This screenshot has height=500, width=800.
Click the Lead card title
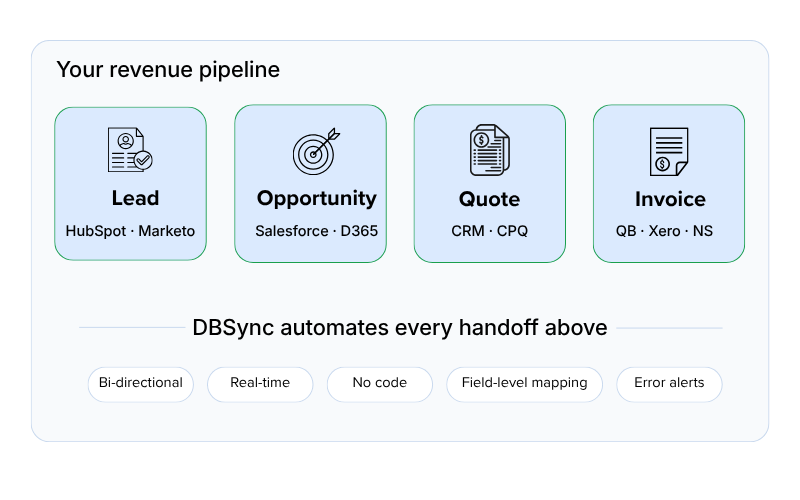pos(136,198)
